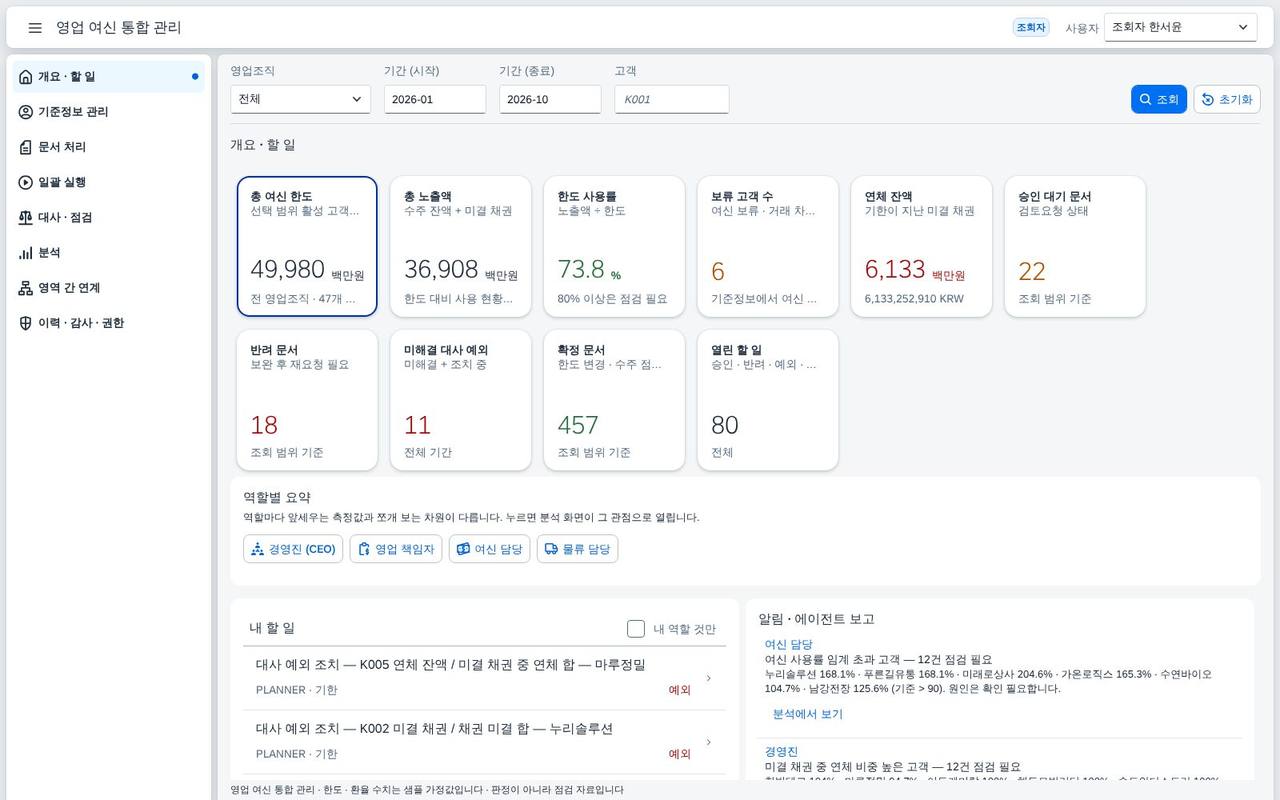Open the 개요 · 할 일 menu item
Viewport: 1280px width, 800px height.
[109, 77]
